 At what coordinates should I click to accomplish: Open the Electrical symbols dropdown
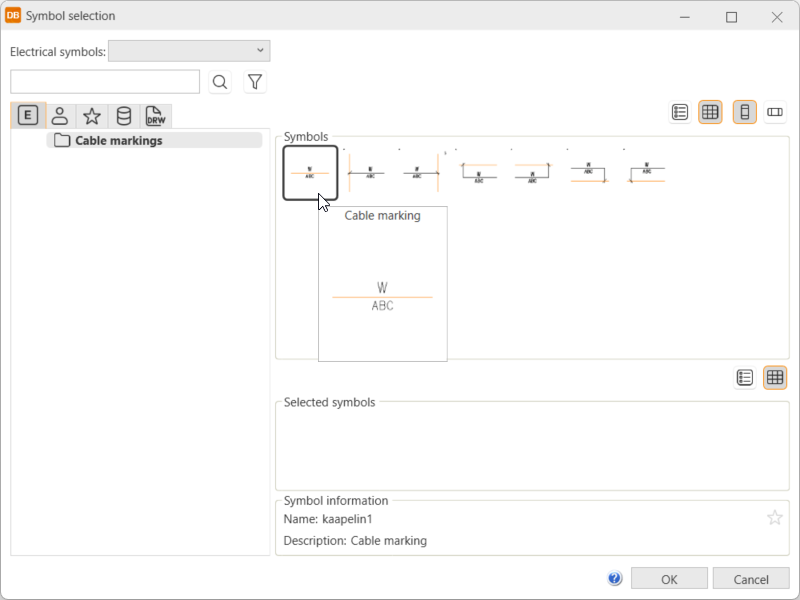click(189, 51)
